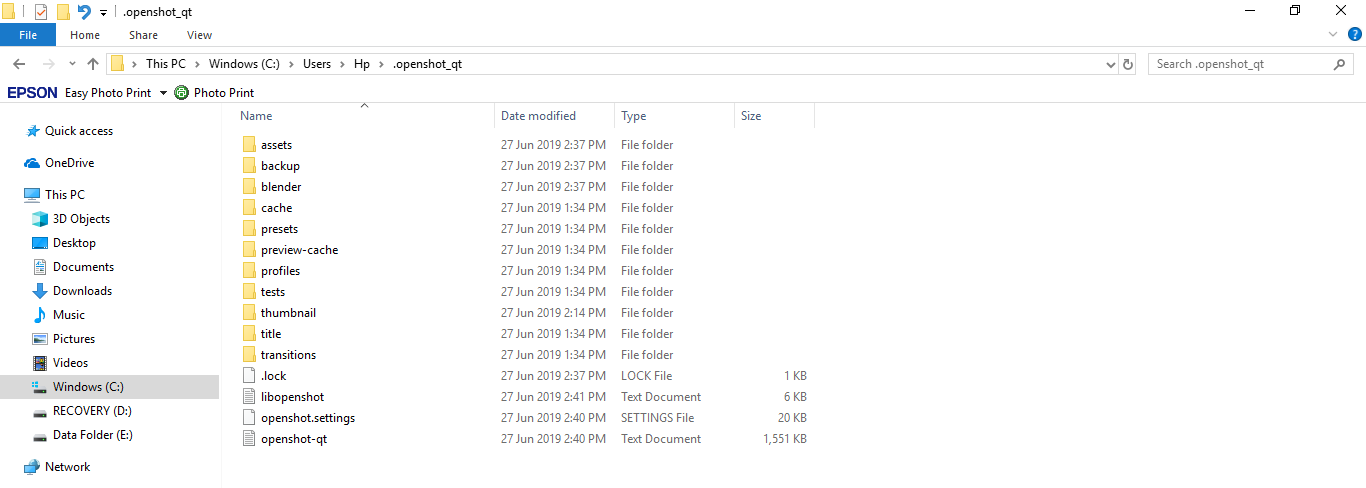Go up one folder level
Image resolution: width=1366 pixels, height=488 pixels.
pos(92,64)
